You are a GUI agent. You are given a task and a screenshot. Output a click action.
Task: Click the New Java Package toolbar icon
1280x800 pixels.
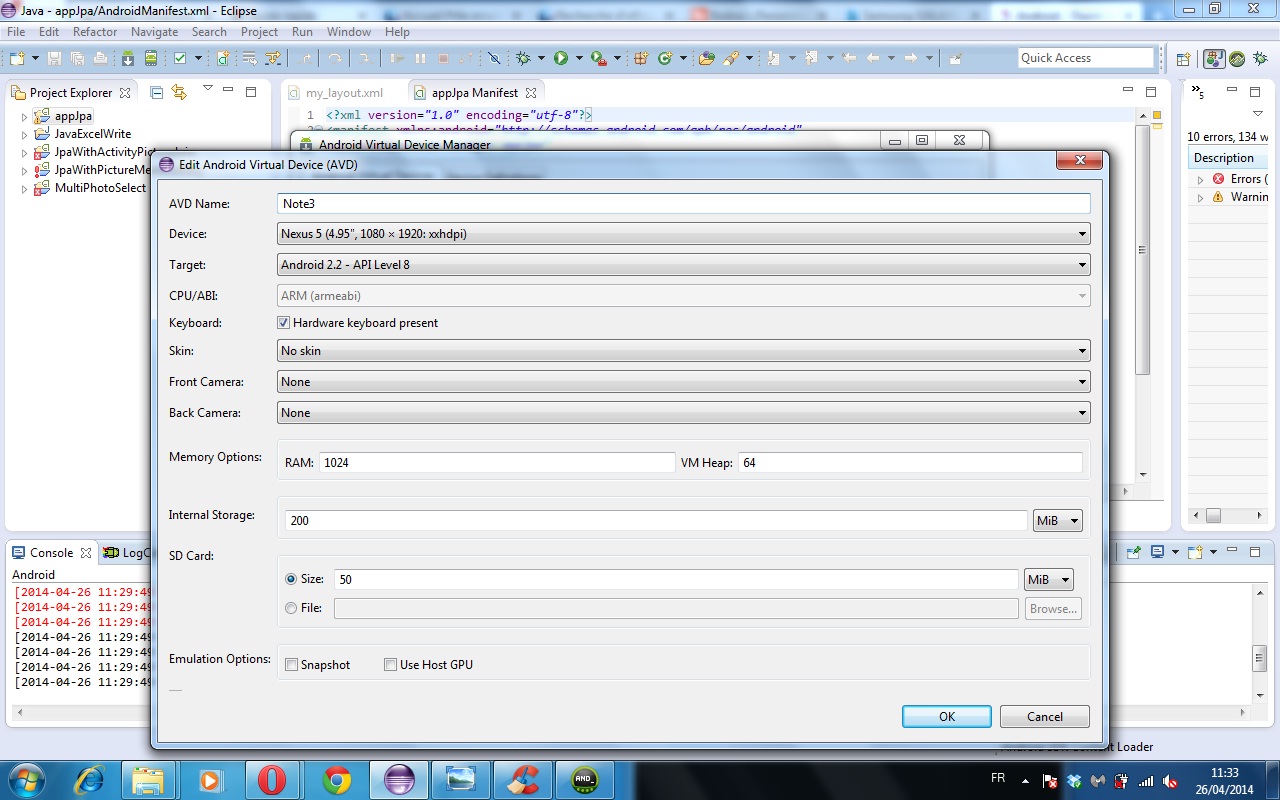(641, 59)
